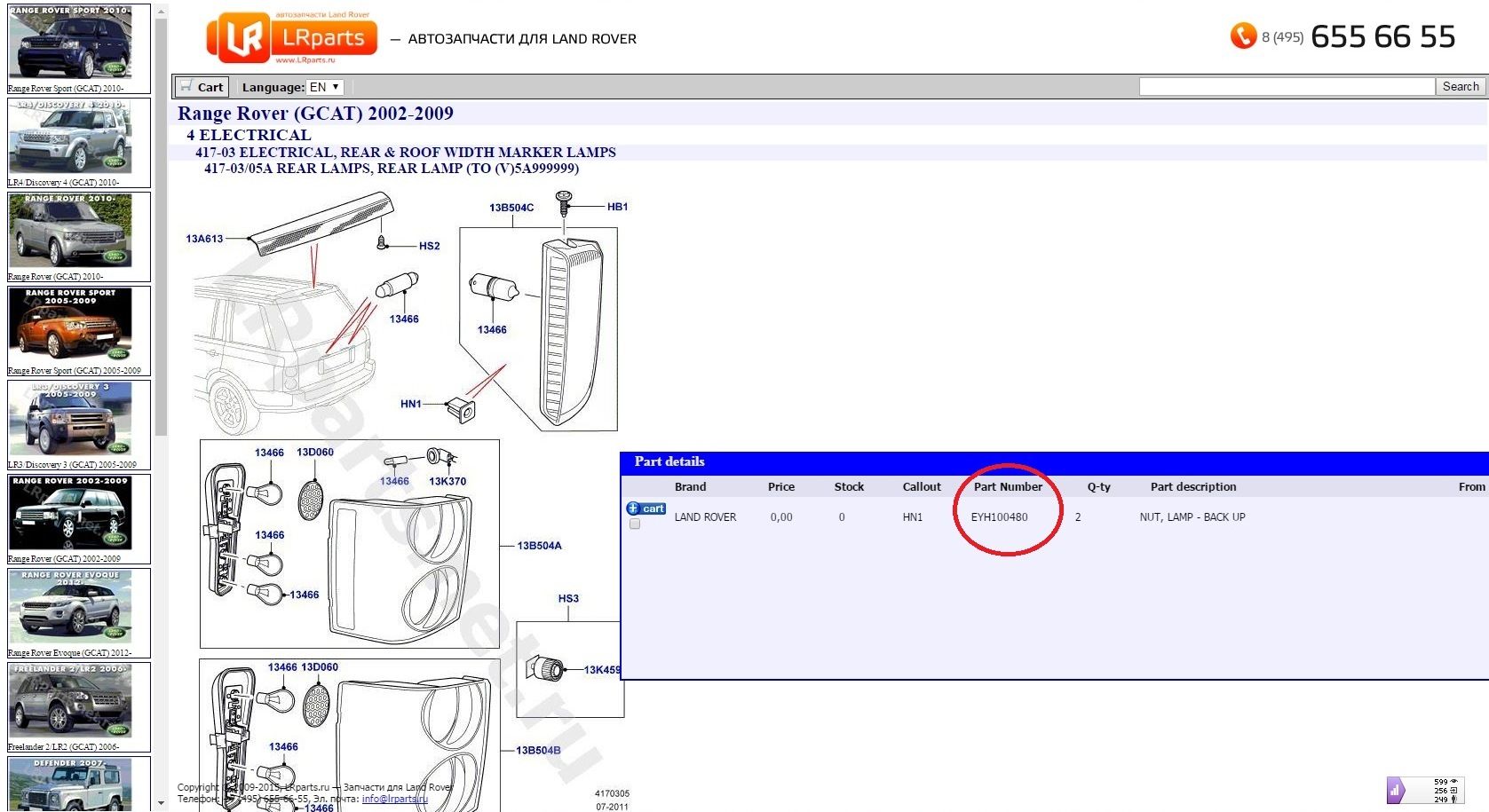The height and width of the screenshot is (812, 1489).
Task: Click the top search input field
Action: (x=1287, y=86)
